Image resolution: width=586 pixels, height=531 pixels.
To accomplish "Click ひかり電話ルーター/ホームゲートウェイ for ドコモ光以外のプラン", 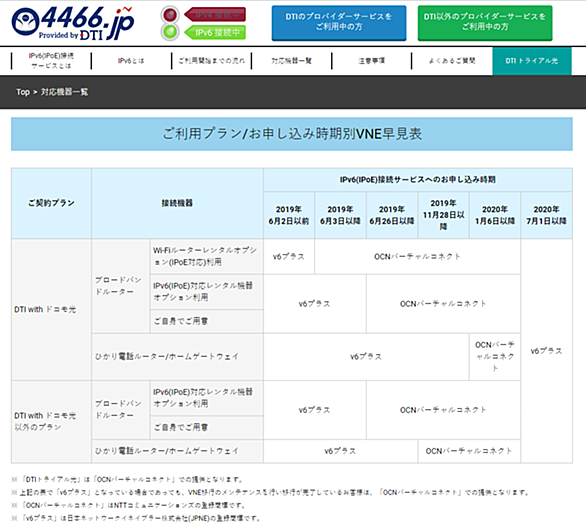I will point(177,451).
